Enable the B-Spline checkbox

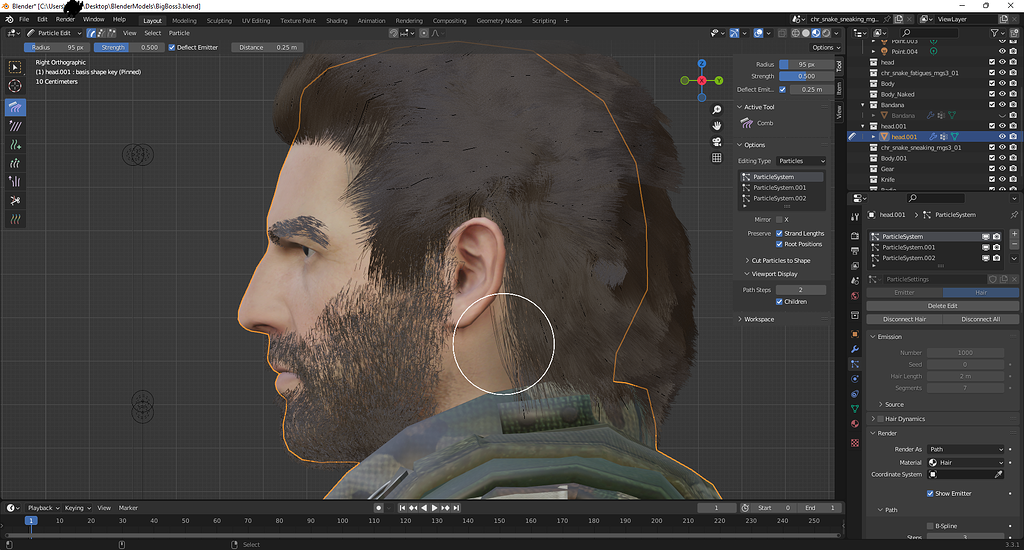pyautogui.click(x=930, y=526)
